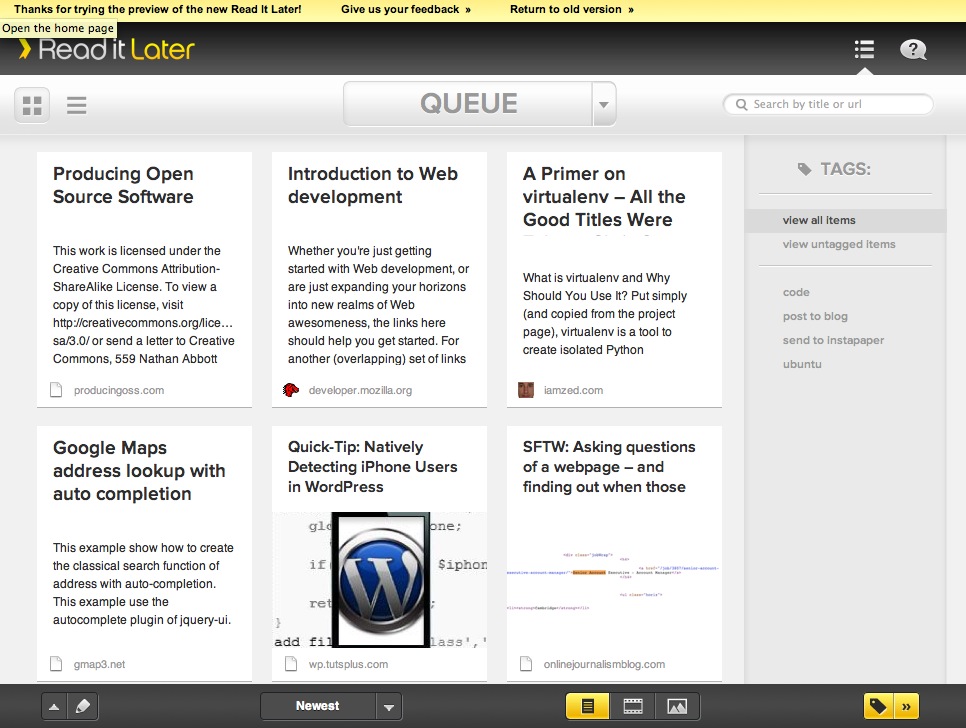Open the help question mark bubble
The width and height of the screenshot is (966, 728).
913,49
